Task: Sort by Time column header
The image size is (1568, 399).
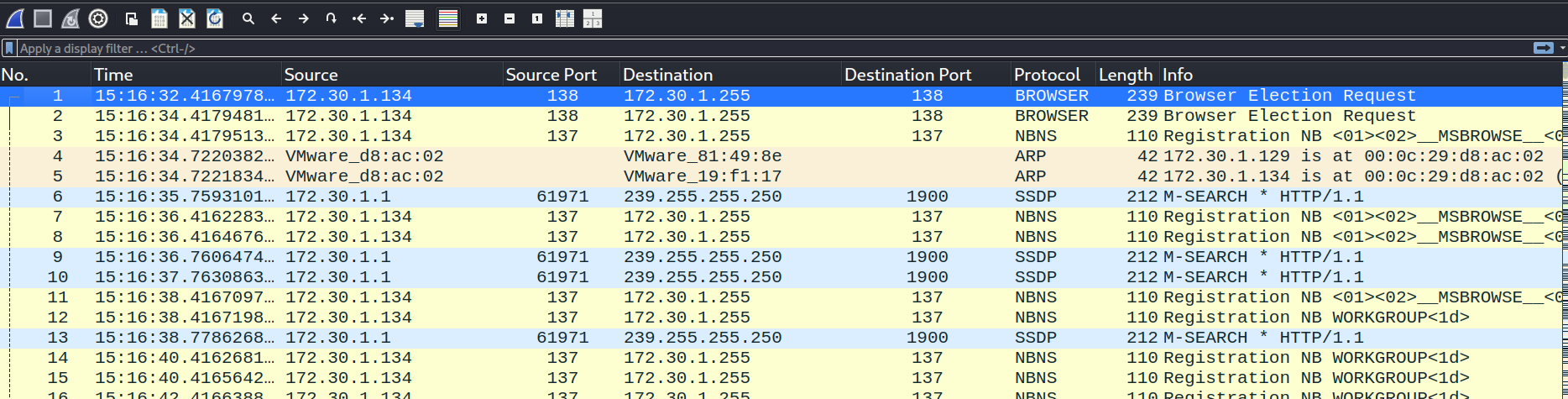Action: [186, 75]
